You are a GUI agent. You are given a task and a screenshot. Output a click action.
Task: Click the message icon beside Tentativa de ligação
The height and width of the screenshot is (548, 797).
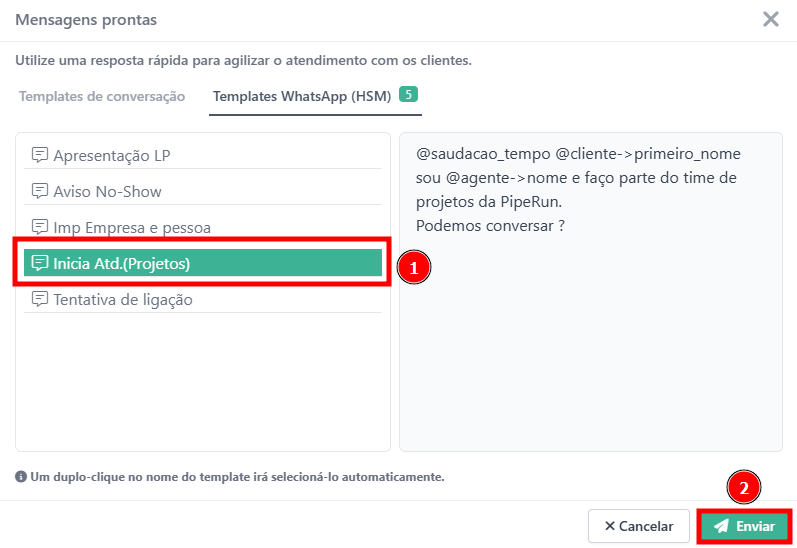[40, 299]
